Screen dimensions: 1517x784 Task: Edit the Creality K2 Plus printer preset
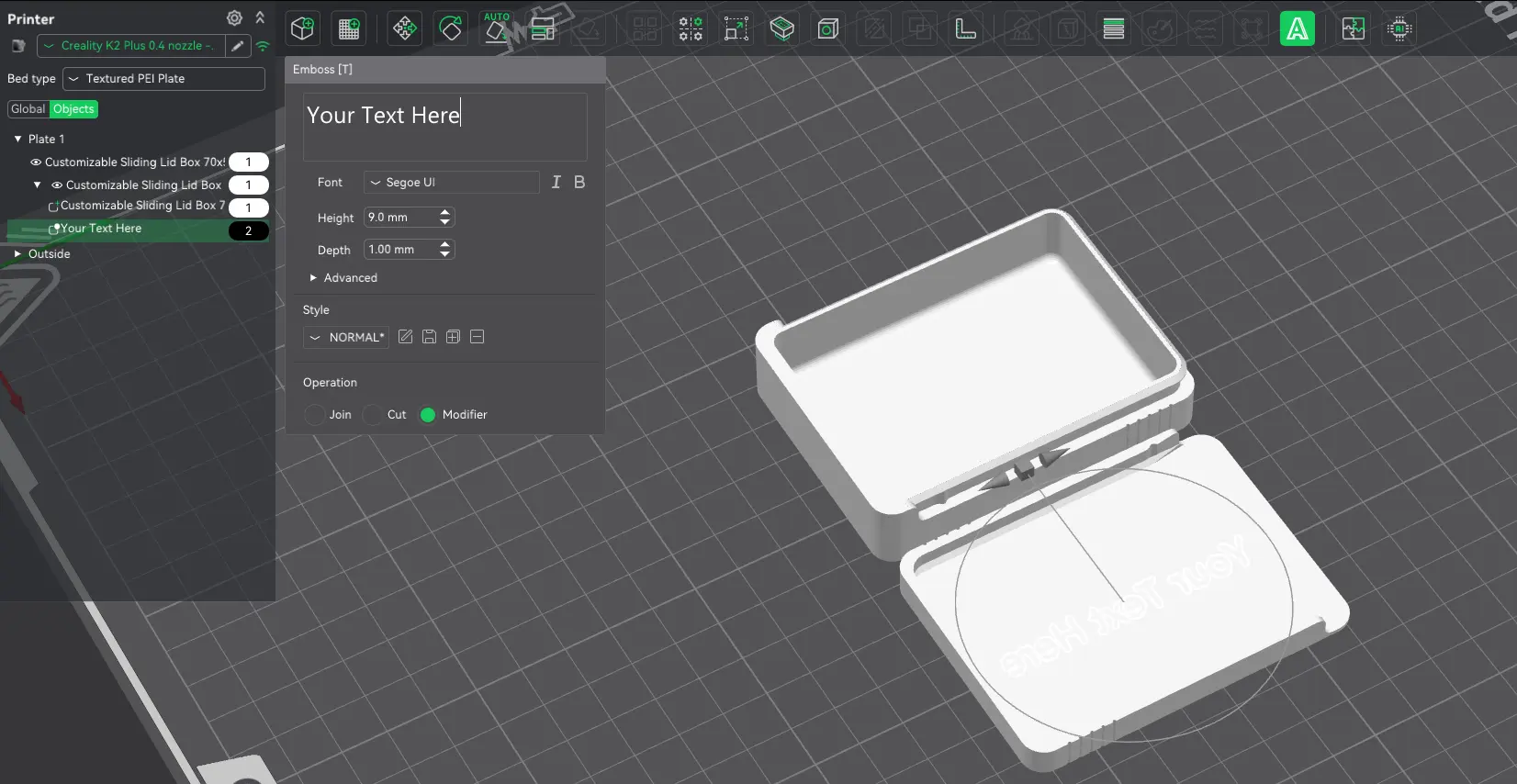coord(238,46)
